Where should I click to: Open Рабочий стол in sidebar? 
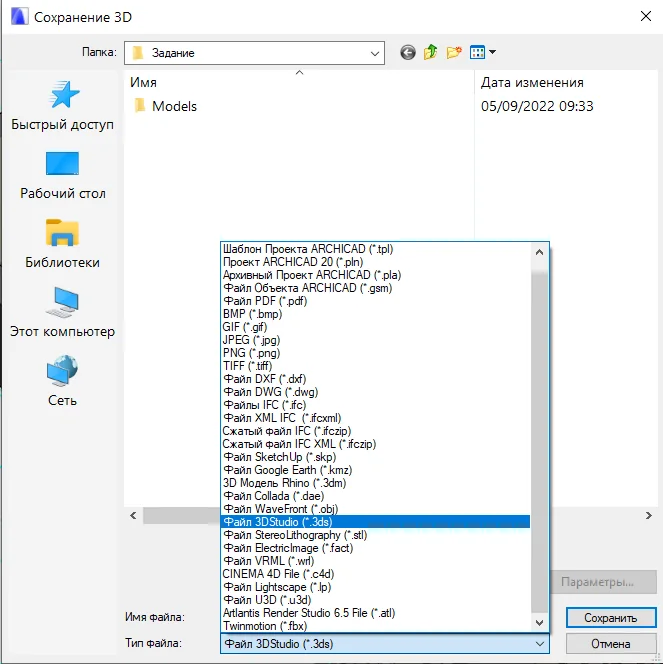pos(62,175)
